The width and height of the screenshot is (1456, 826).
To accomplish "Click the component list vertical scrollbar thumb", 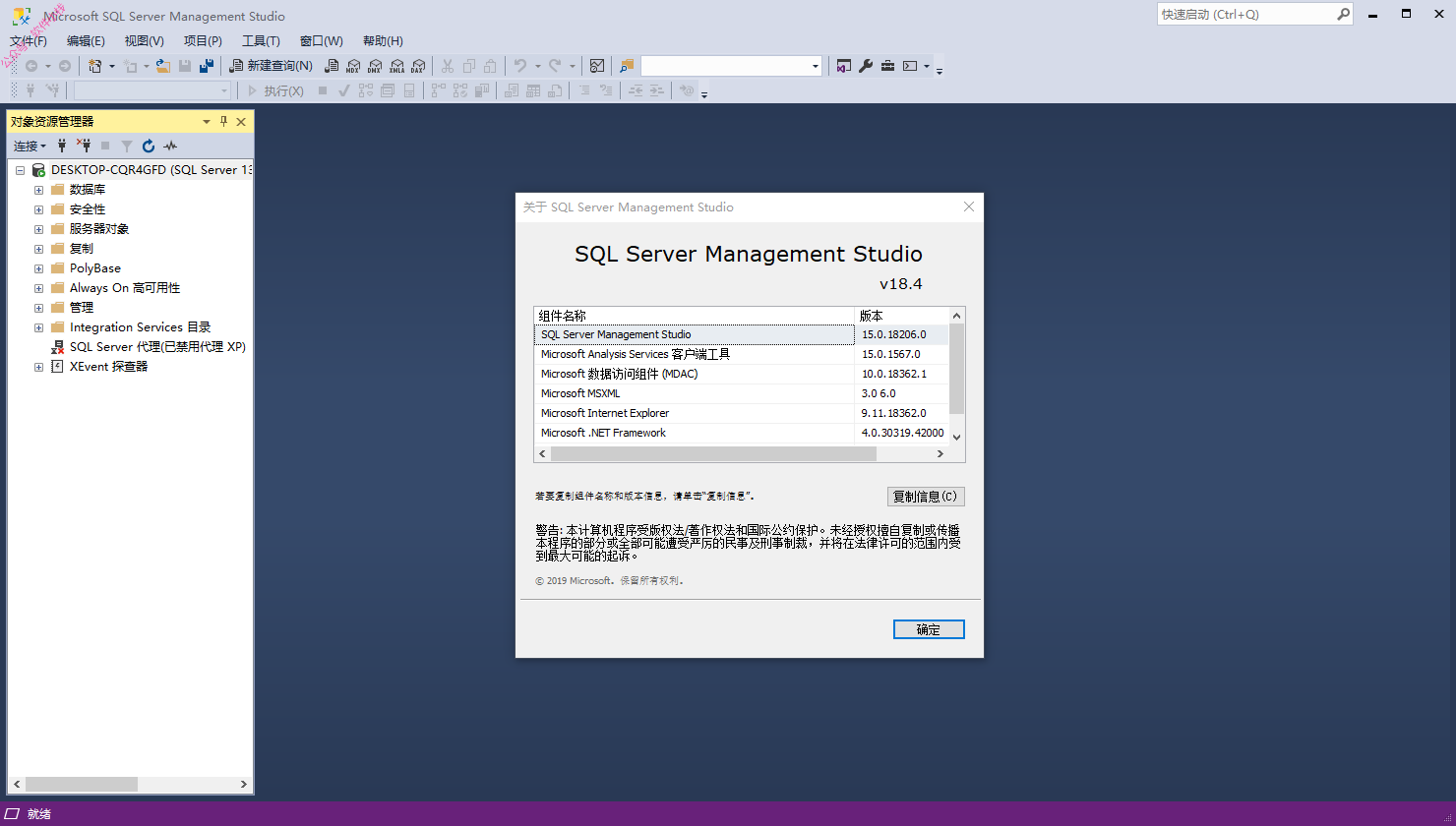I will click(x=957, y=369).
